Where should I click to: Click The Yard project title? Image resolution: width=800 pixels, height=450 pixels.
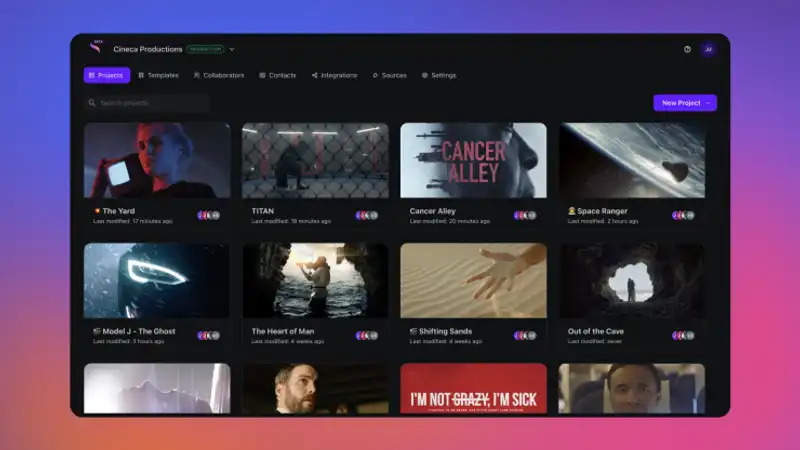(118, 211)
